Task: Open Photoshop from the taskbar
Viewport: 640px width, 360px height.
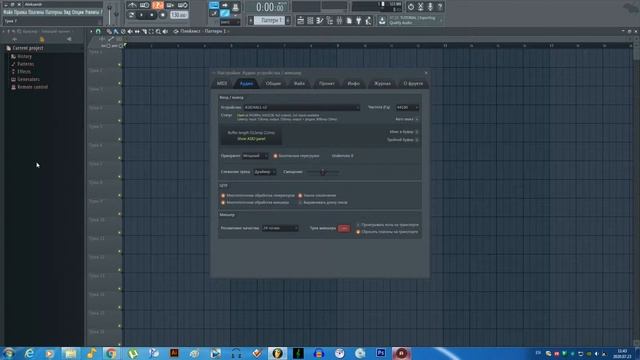Action: (x=381, y=353)
